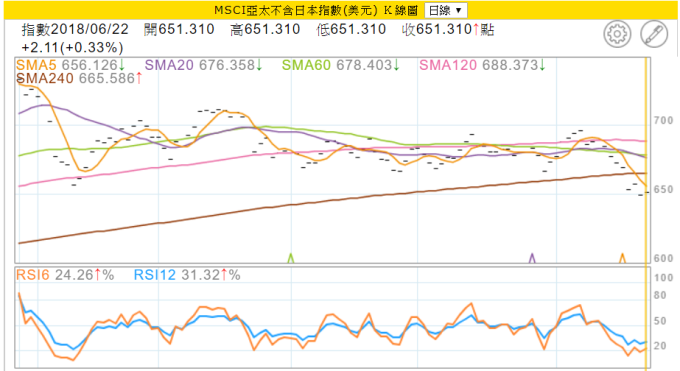Click the 650 price axis label
The width and height of the screenshot is (680, 371).
point(664,190)
